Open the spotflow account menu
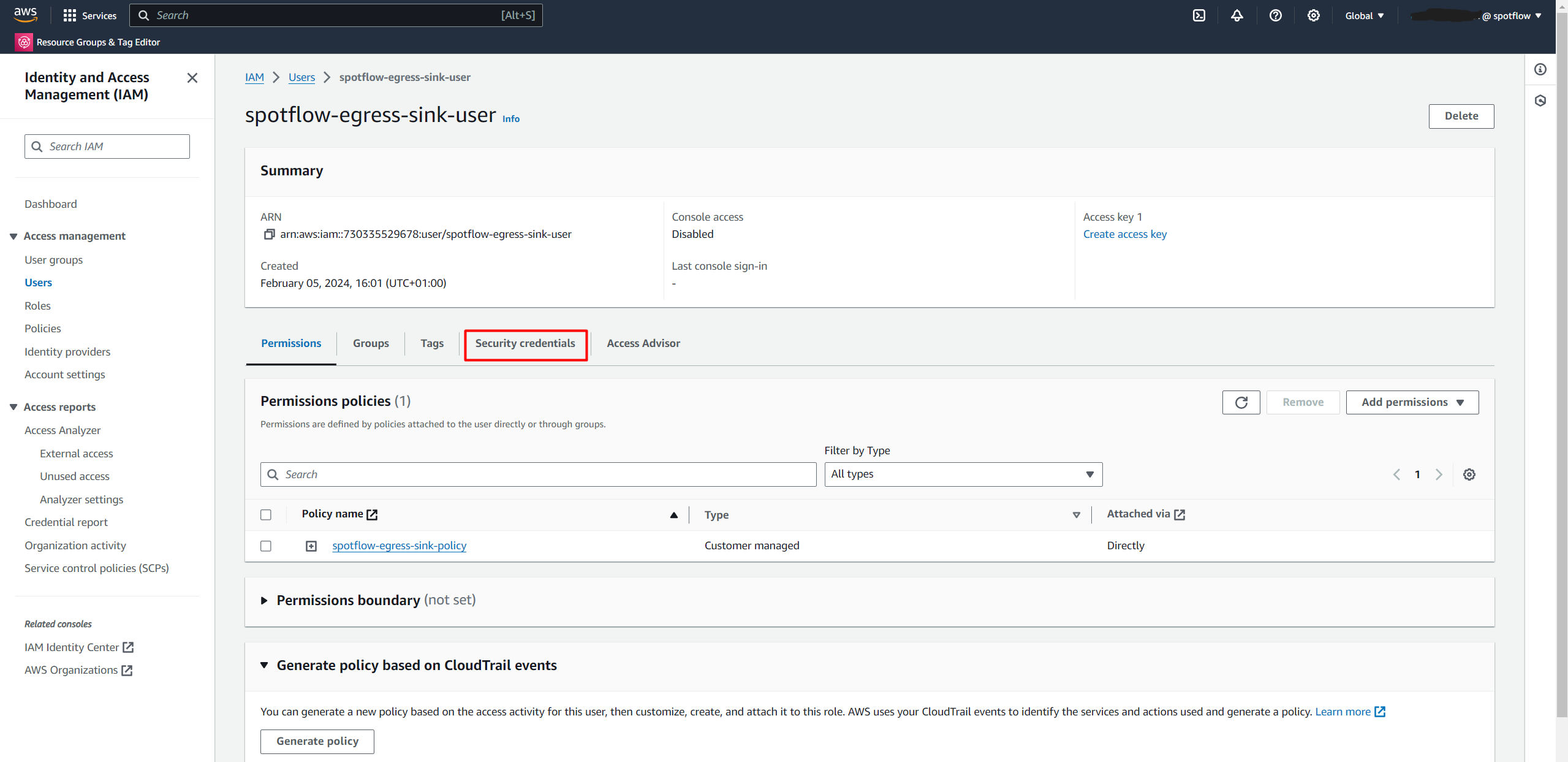1568x762 pixels. (1476, 16)
